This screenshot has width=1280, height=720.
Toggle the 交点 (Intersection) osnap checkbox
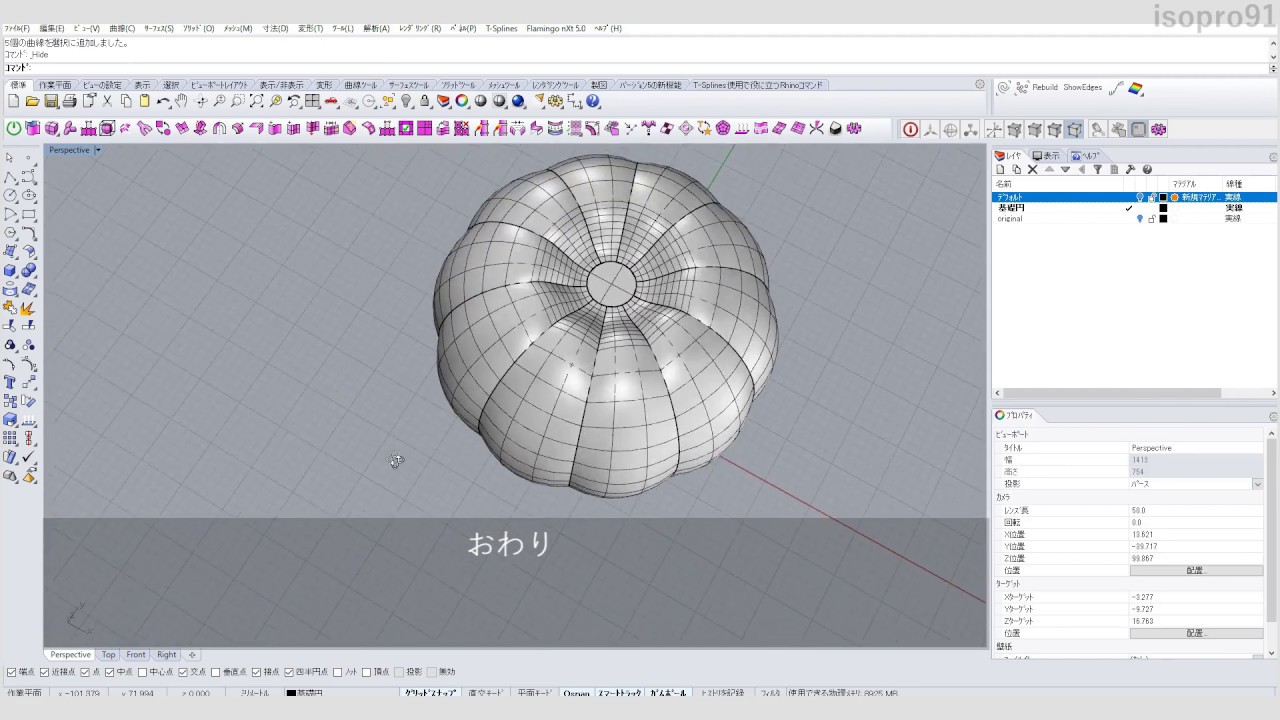click(183, 672)
